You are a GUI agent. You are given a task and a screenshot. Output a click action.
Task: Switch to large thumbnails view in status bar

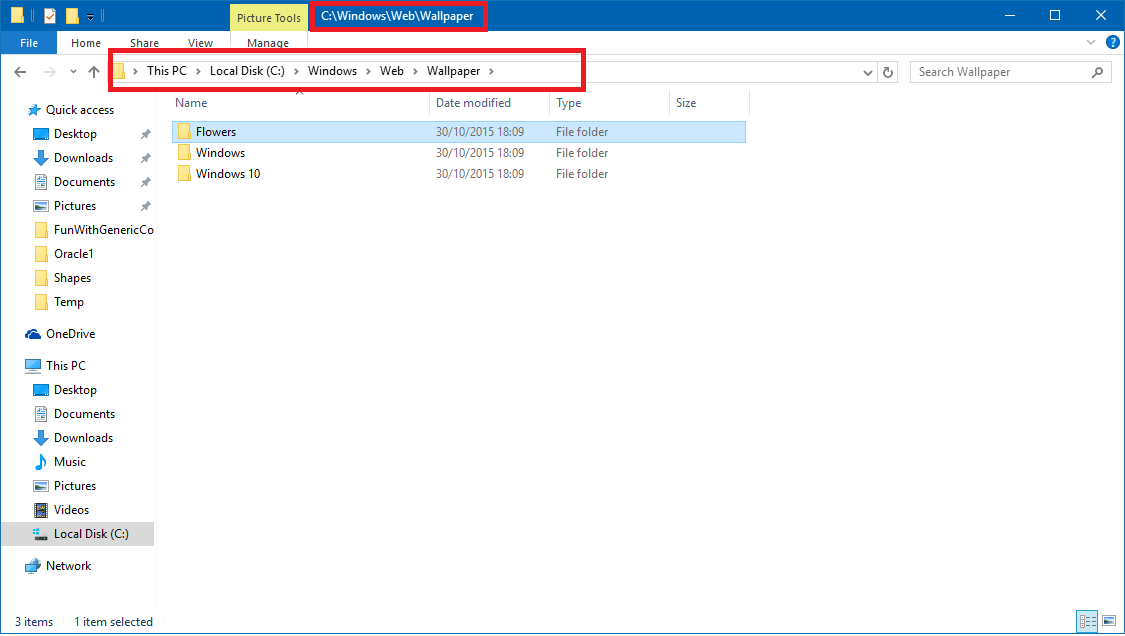click(x=1108, y=621)
